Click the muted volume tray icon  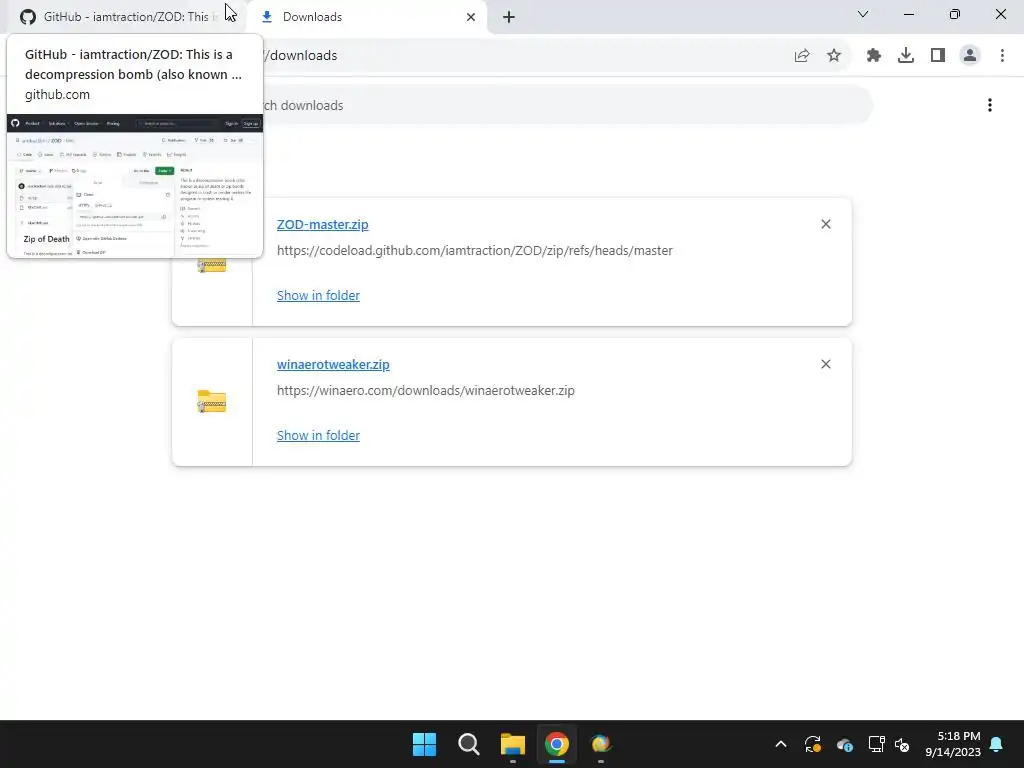(x=902, y=744)
